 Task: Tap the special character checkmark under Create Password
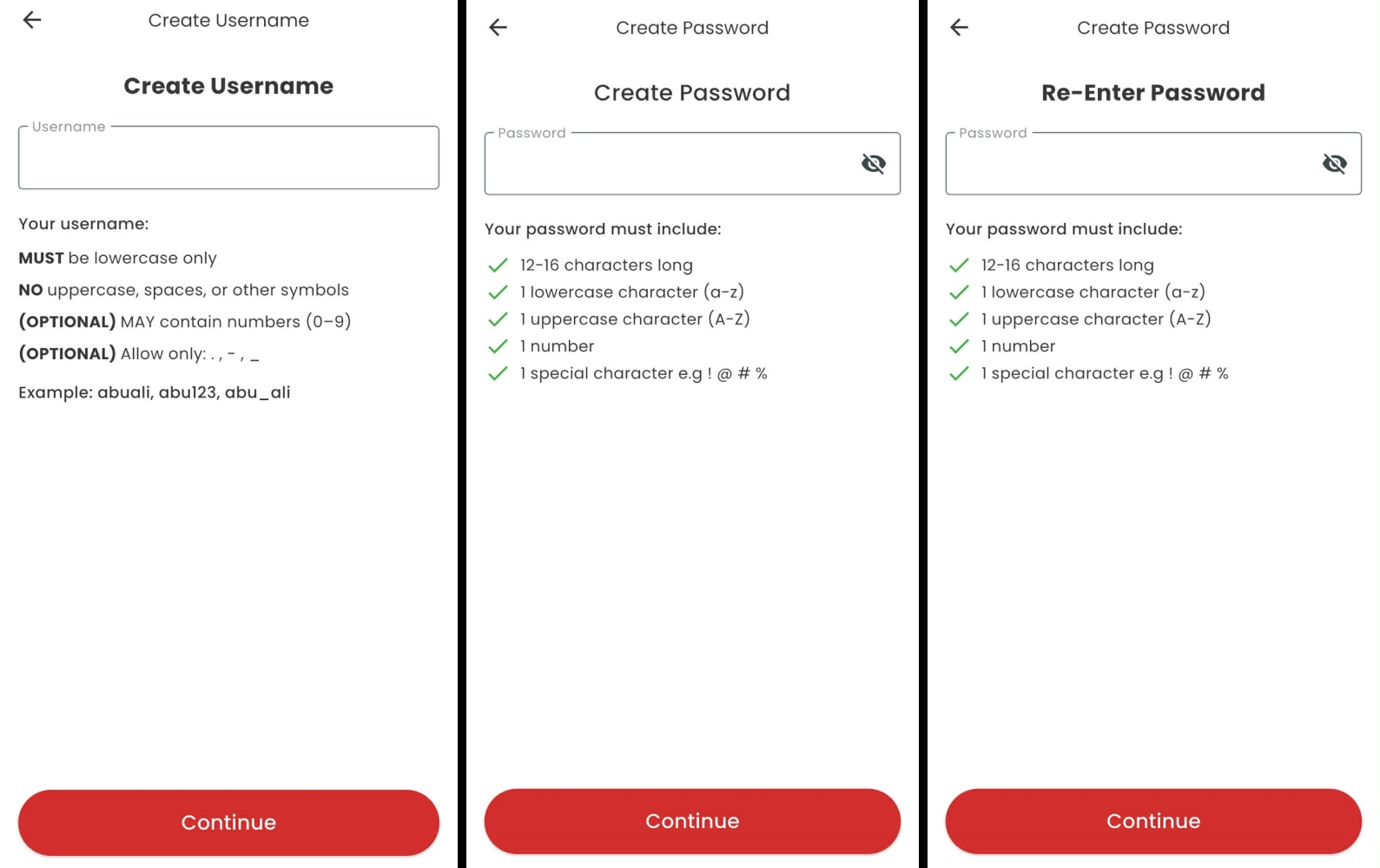click(x=498, y=374)
